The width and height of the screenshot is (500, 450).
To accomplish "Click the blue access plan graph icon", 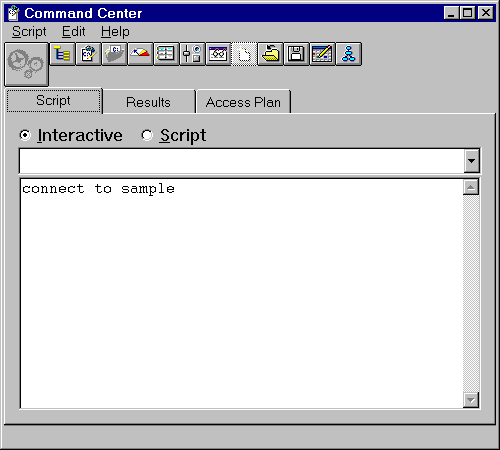I will pos(348,54).
